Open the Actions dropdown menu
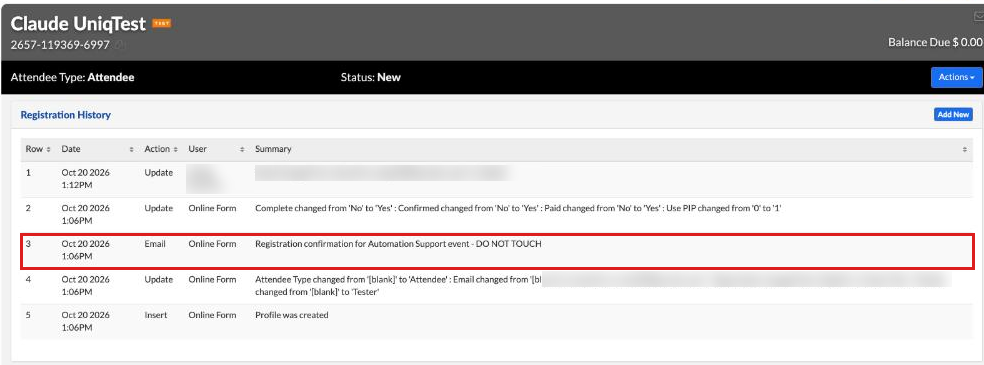984x365 pixels. [x=956, y=77]
